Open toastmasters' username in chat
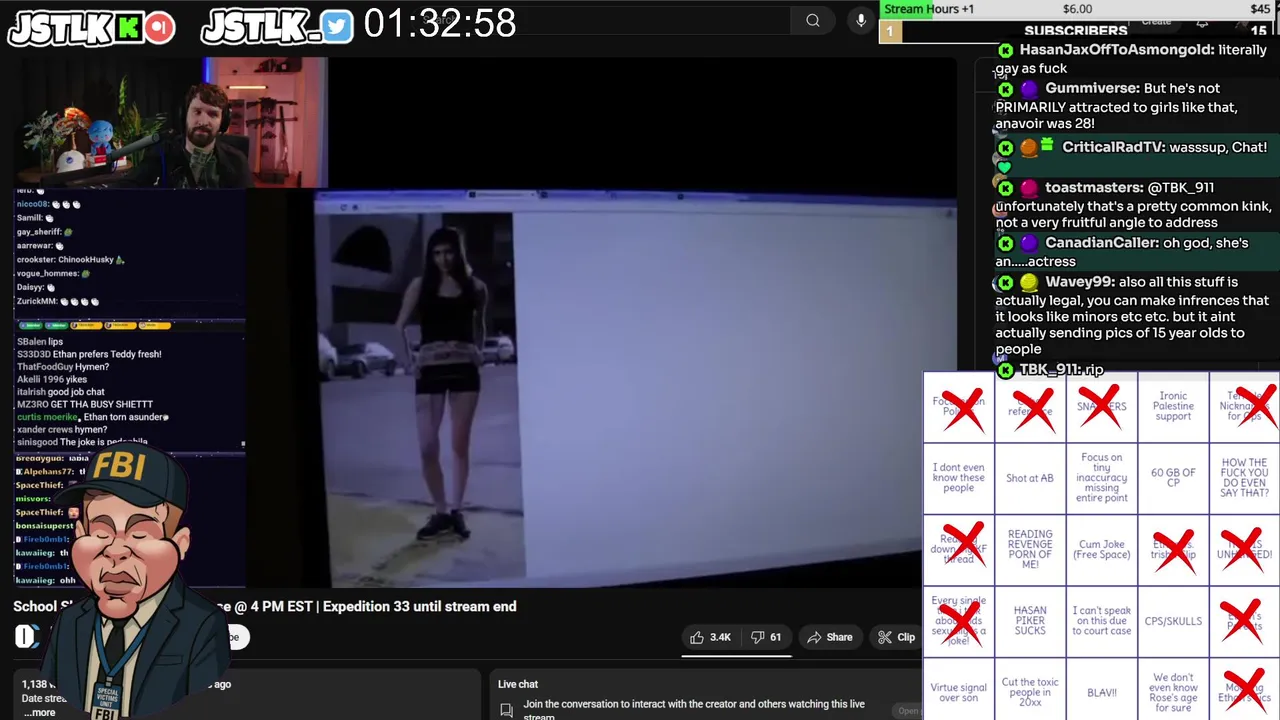The image size is (1280, 720). coord(1093,187)
